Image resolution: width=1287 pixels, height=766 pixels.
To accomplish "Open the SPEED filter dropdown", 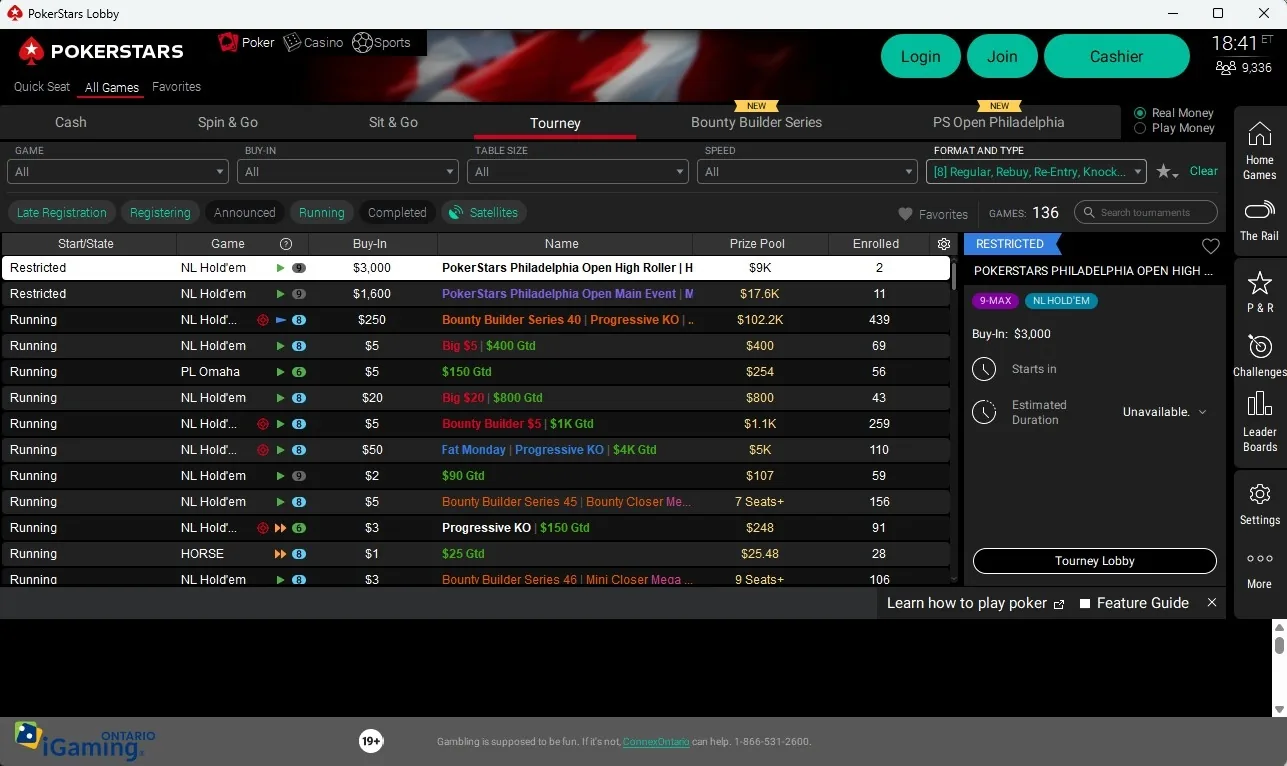I will [807, 171].
